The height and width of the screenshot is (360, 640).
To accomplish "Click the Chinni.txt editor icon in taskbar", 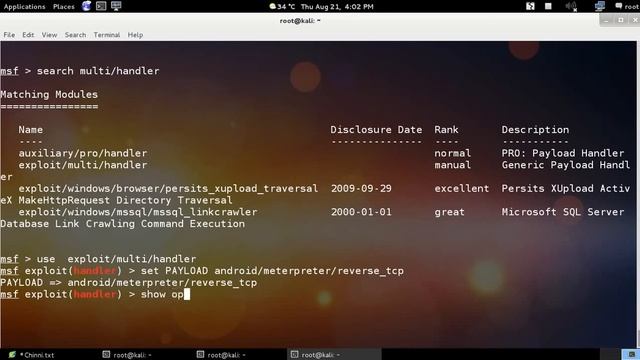I will click(12, 355).
